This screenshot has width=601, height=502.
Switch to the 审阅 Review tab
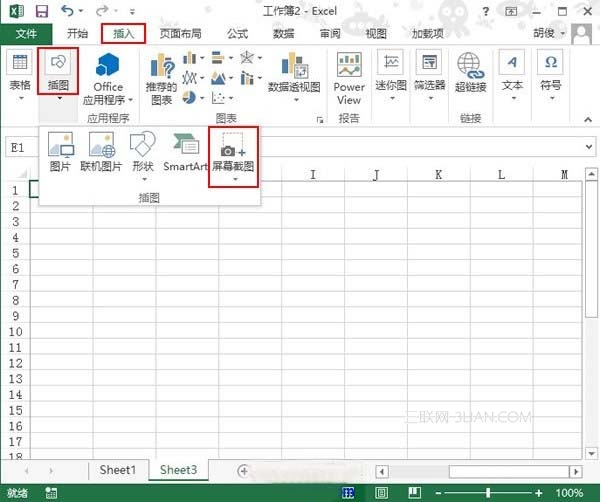tap(330, 34)
